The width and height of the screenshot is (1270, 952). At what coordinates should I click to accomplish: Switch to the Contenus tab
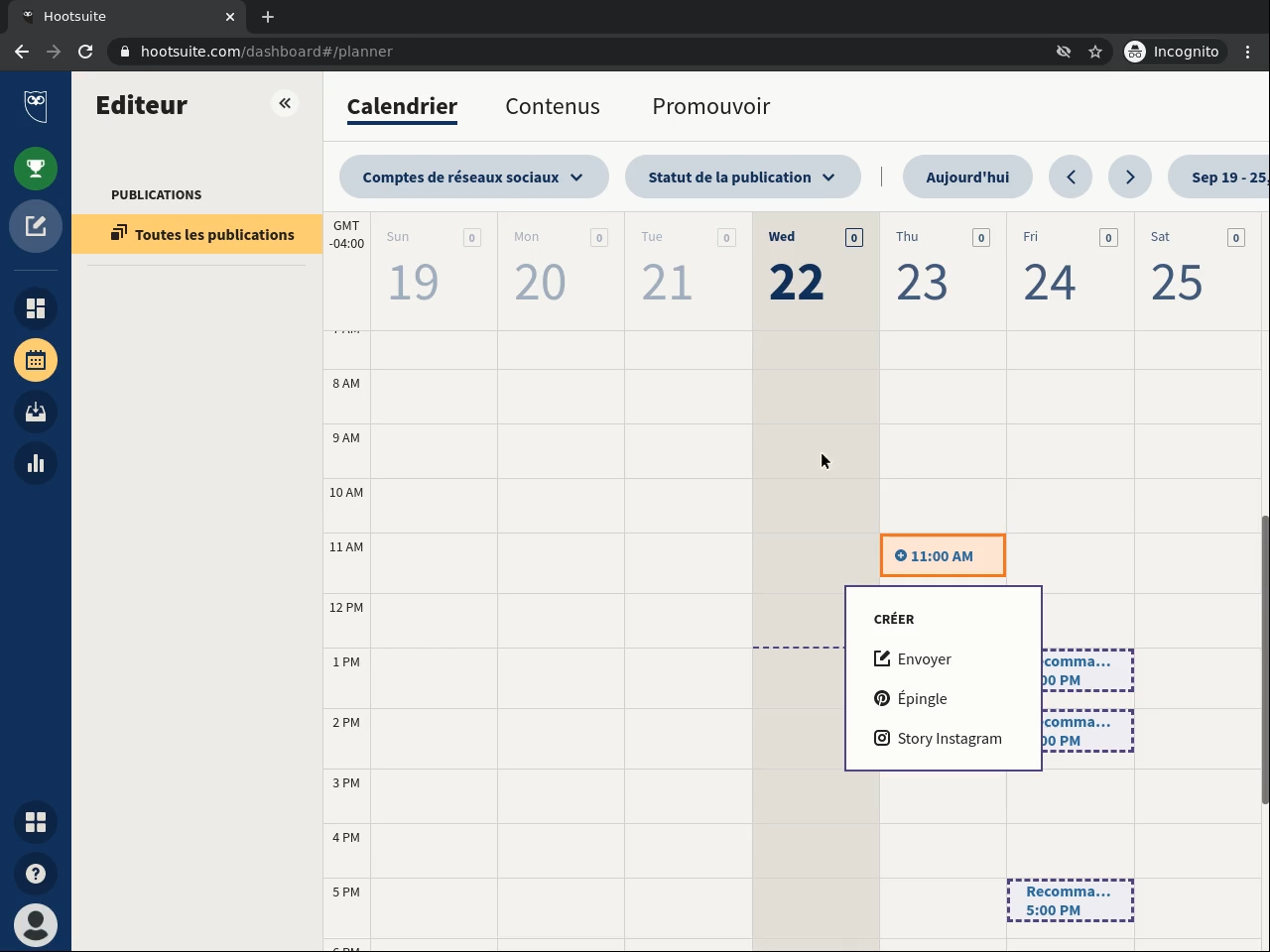pyautogui.click(x=553, y=107)
